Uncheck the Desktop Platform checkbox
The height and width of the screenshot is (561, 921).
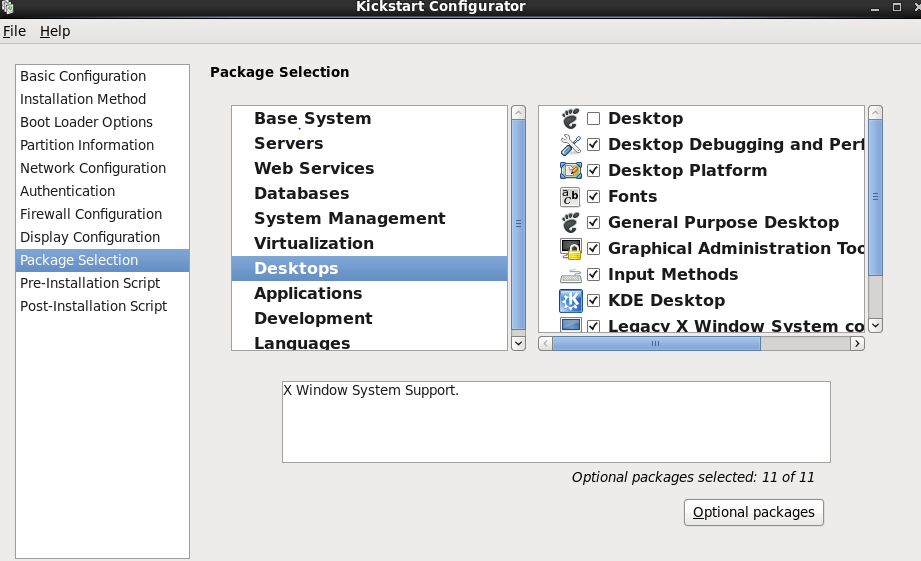pos(594,170)
